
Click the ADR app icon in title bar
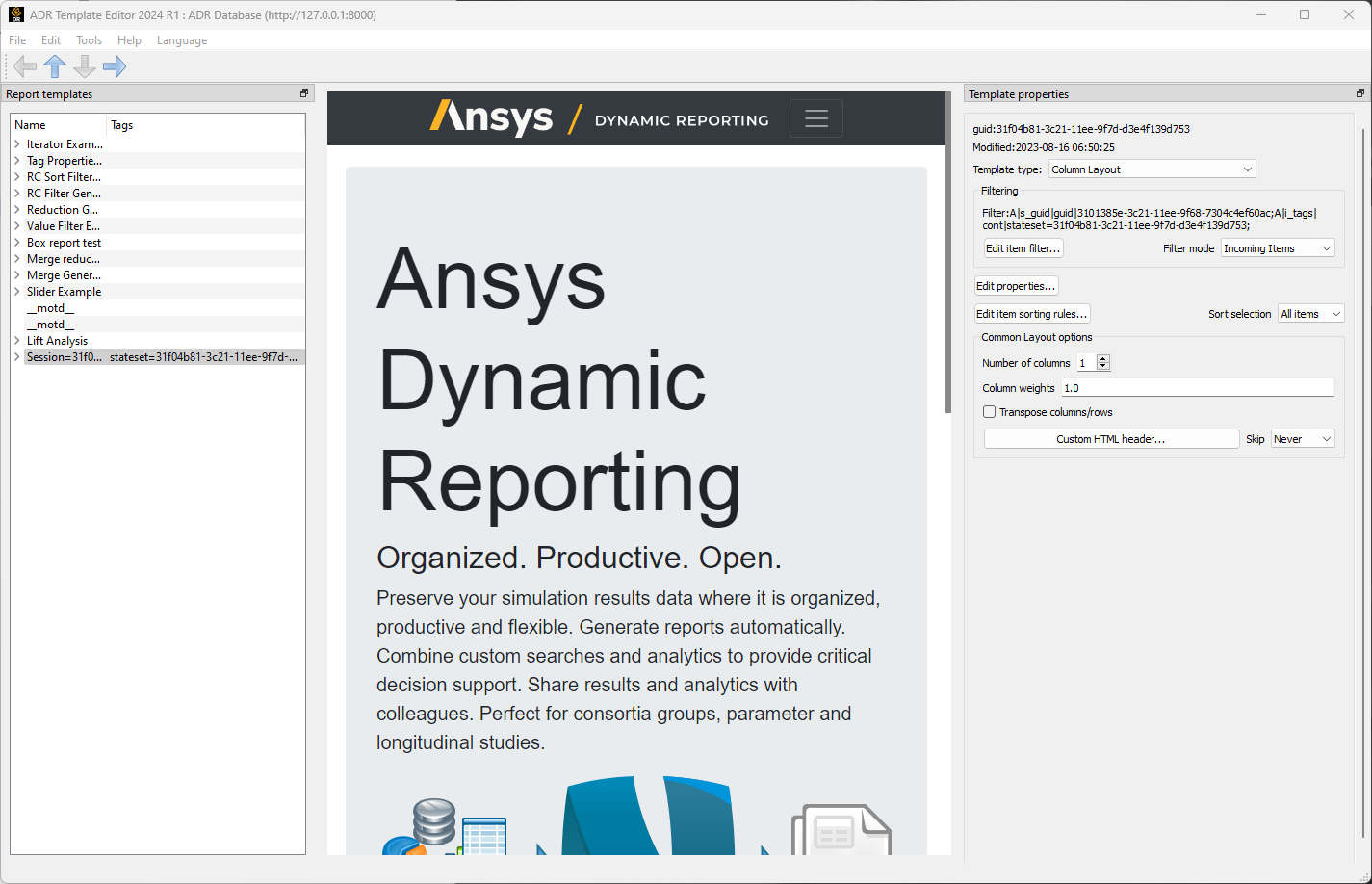(15, 14)
